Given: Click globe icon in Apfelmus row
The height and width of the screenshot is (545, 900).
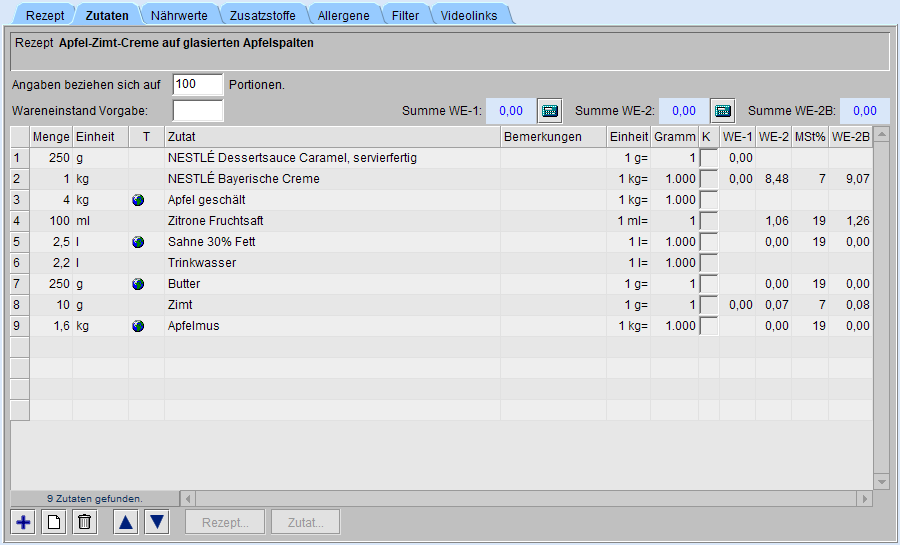Looking at the screenshot, I should point(138,326).
